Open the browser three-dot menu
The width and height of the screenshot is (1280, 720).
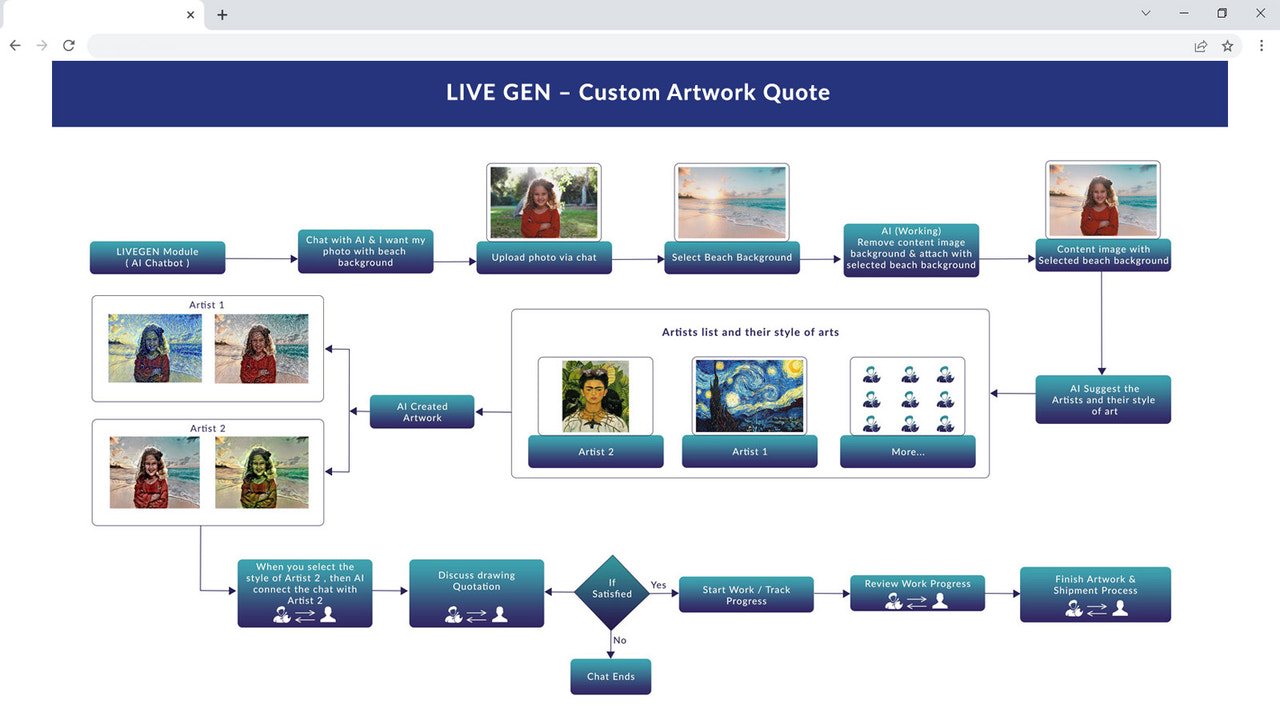click(1263, 45)
